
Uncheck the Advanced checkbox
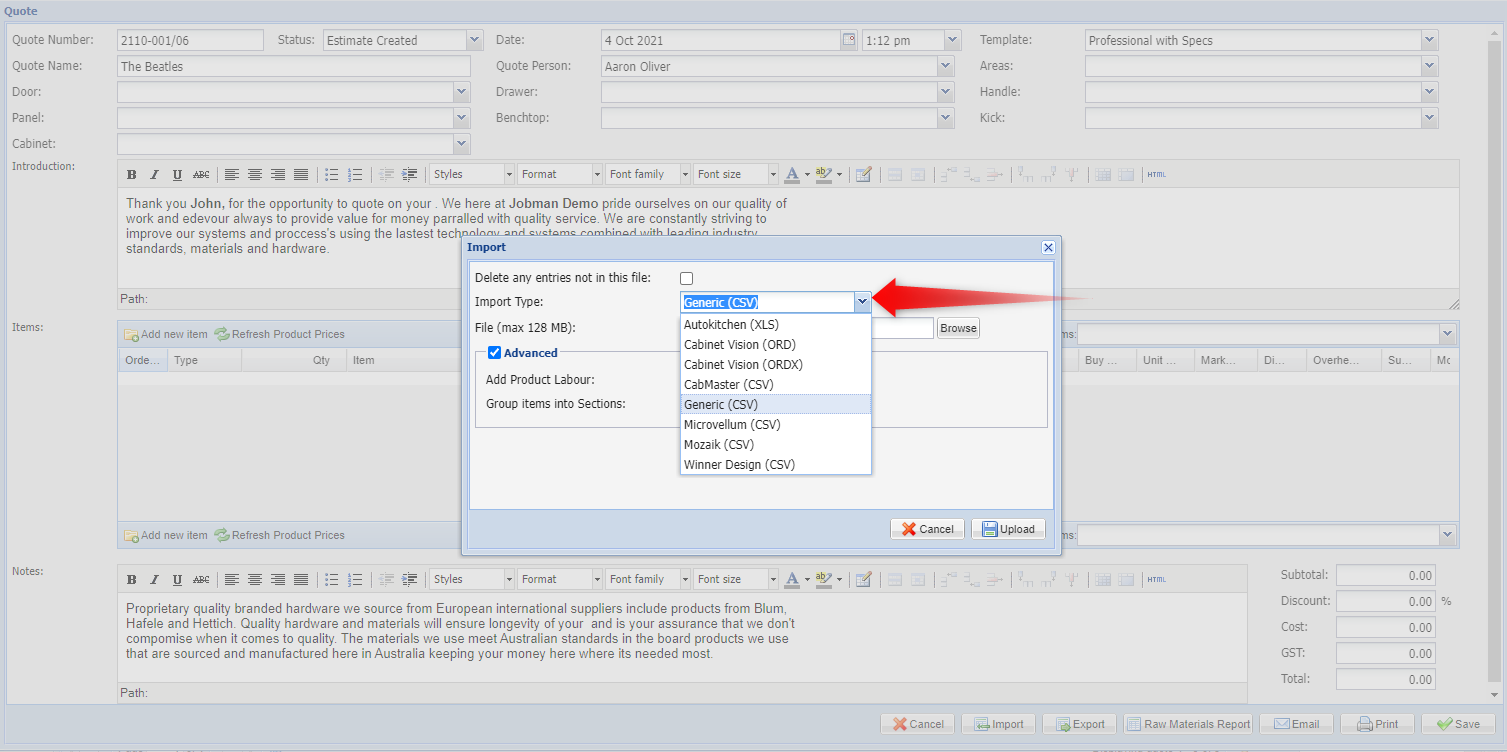[x=494, y=352]
